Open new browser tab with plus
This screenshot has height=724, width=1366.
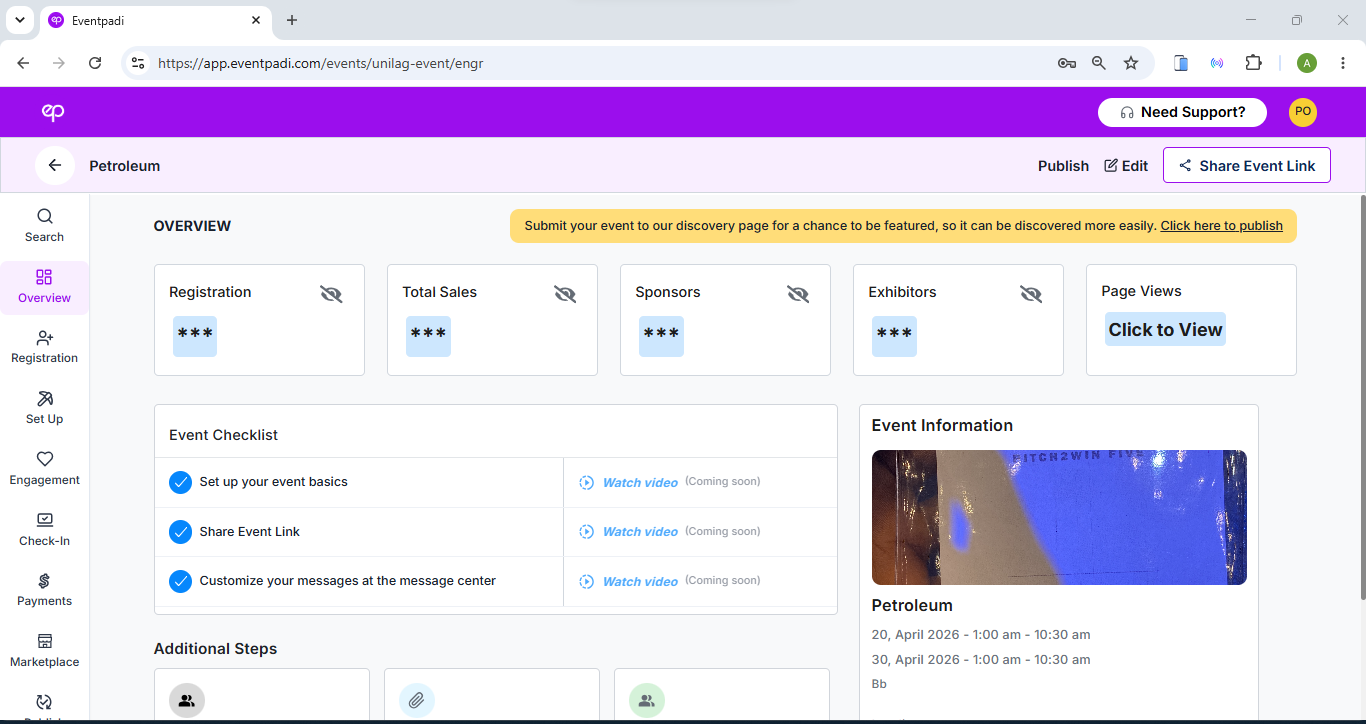(292, 20)
